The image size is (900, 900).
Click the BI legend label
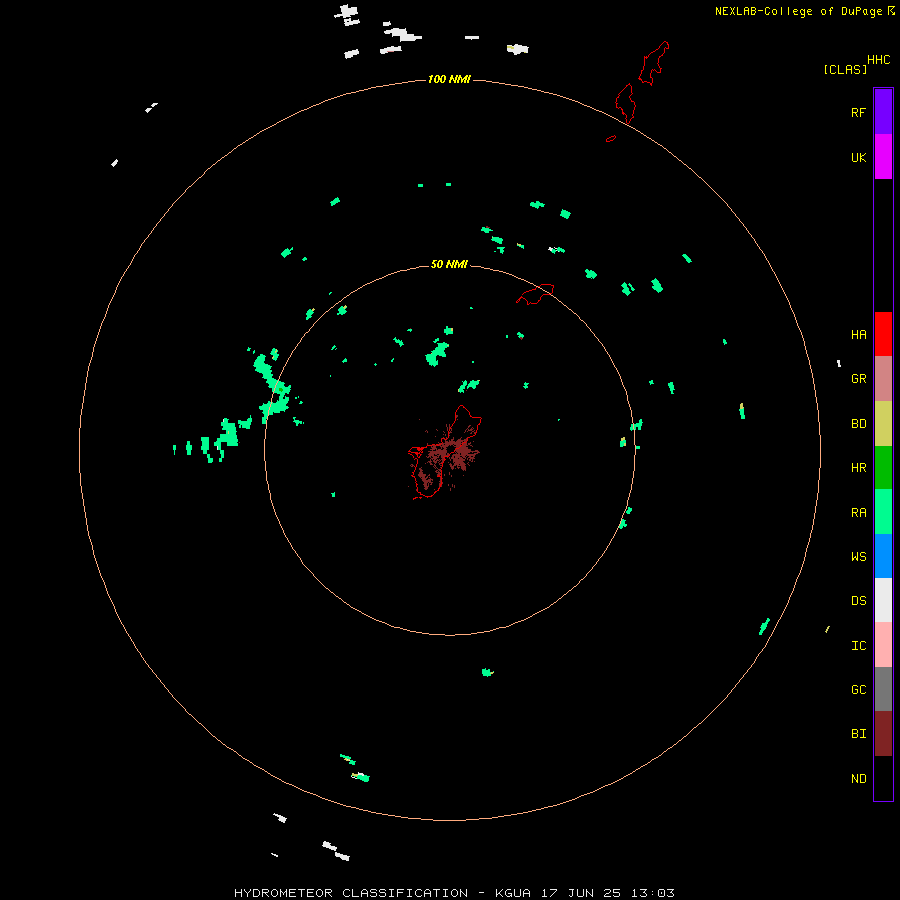pyautogui.click(x=858, y=734)
